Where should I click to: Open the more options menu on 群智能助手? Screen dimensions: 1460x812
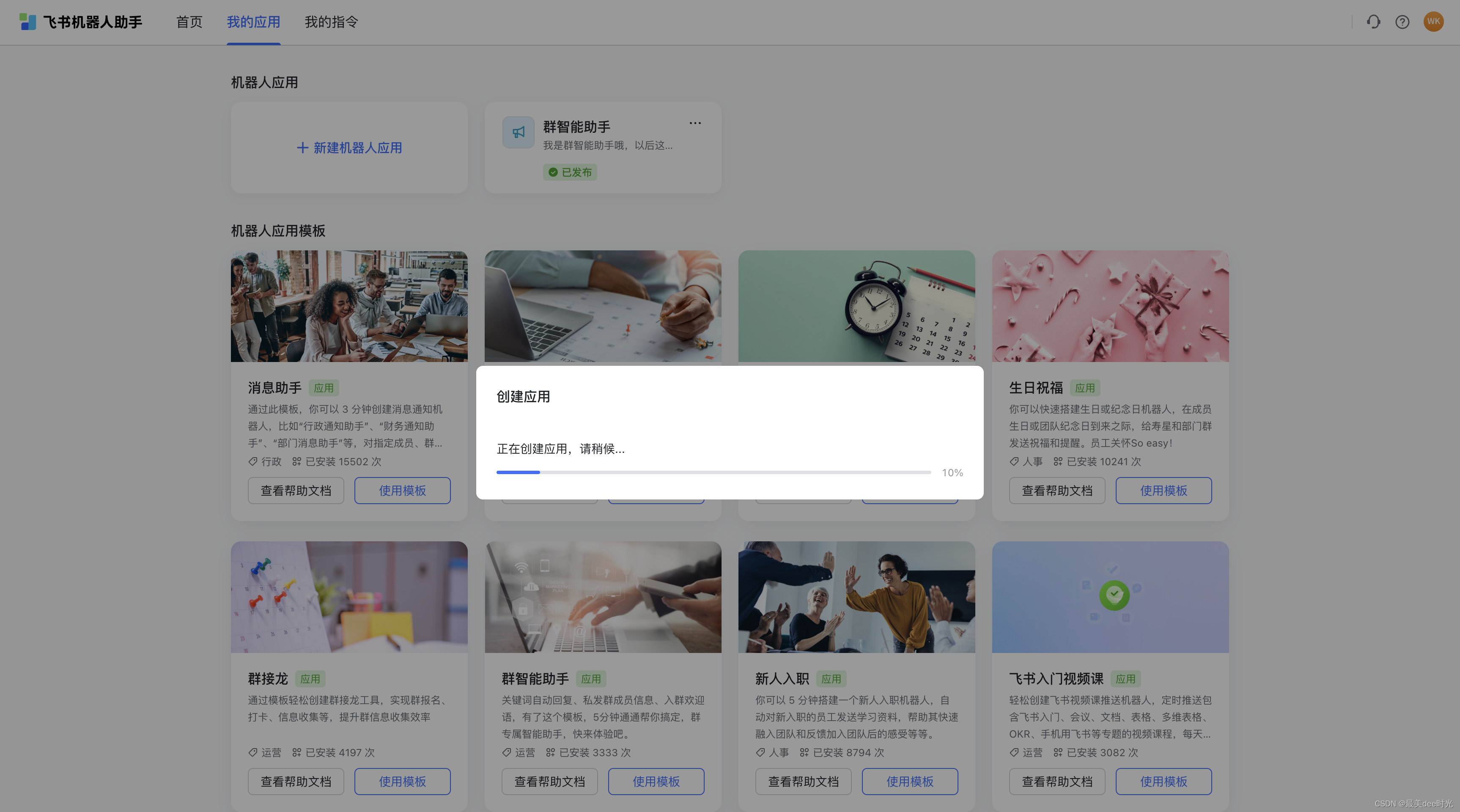coord(695,122)
